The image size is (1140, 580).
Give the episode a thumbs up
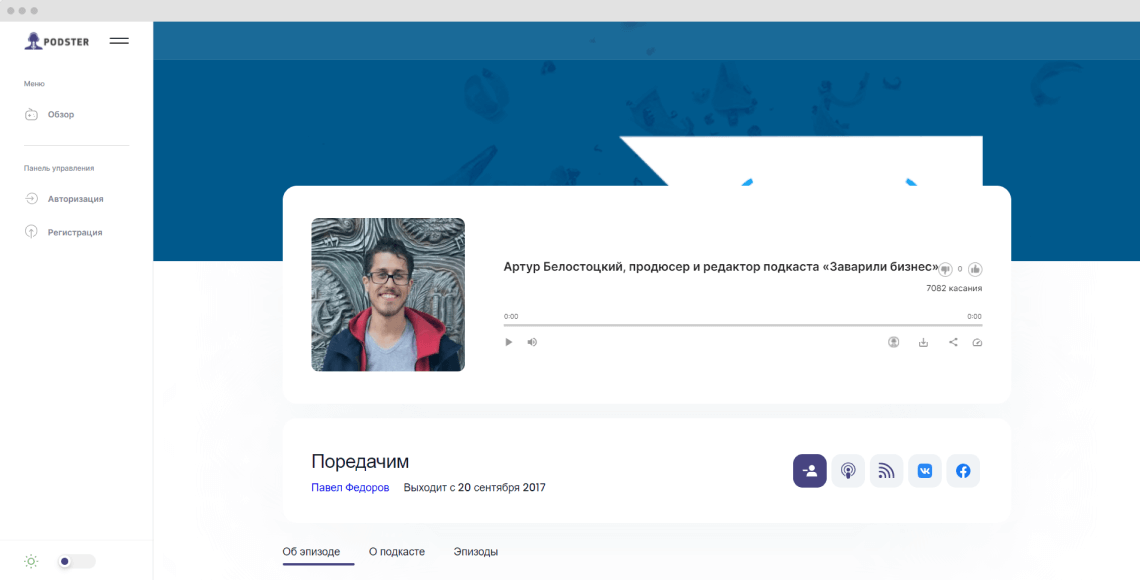point(975,268)
